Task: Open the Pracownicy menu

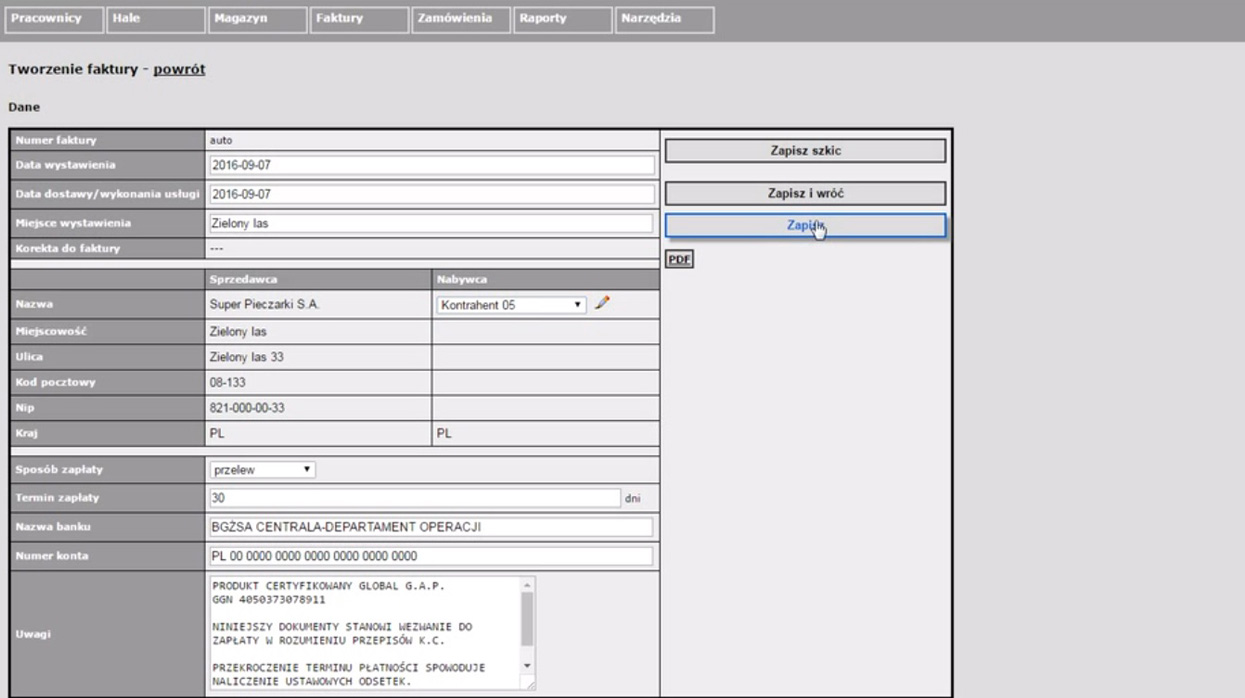Action: [x=54, y=20]
